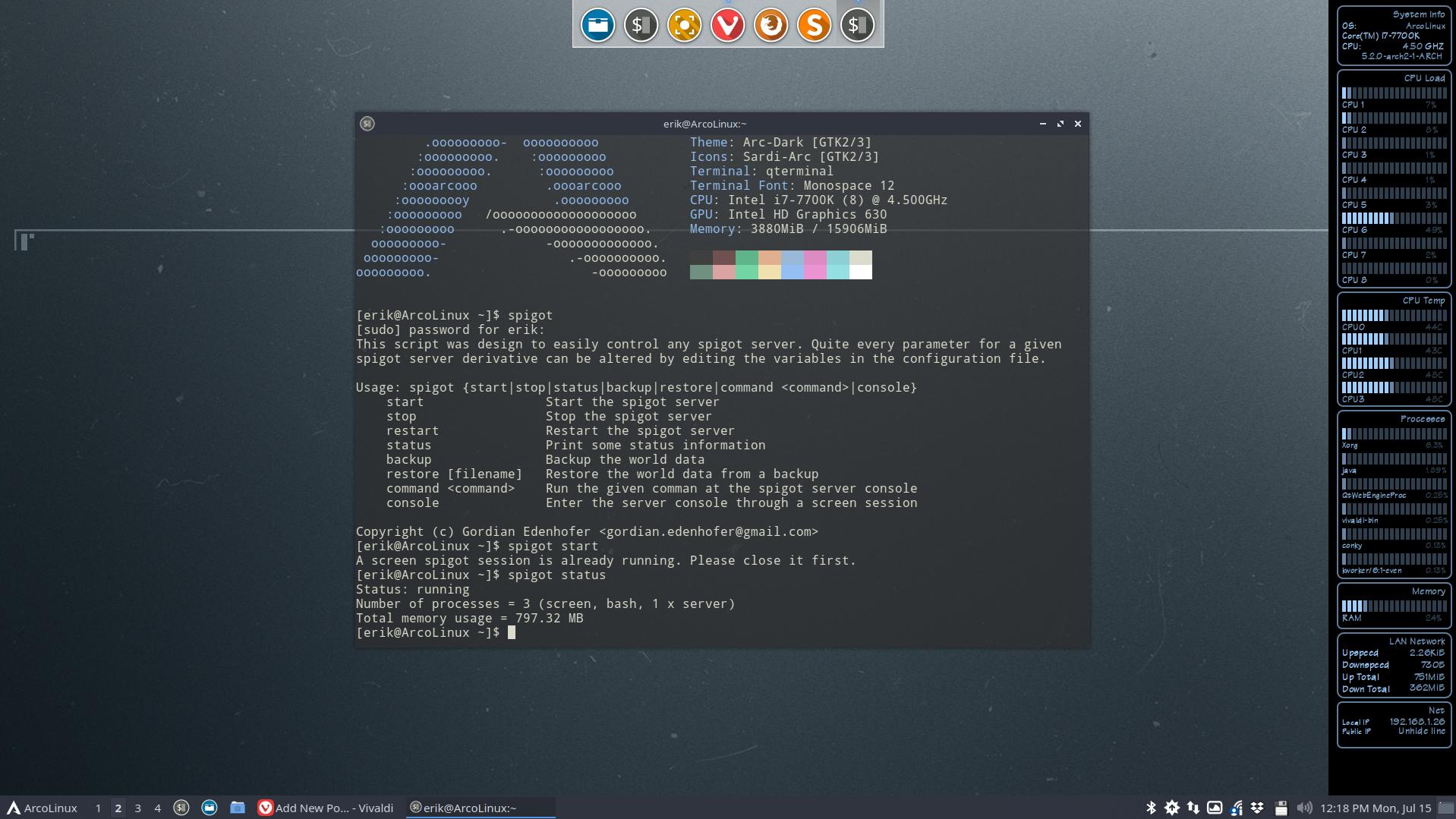Screen dimensions: 1456x819
Task: Click the wallpaper changer tray icon
Action: (1215, 808)
